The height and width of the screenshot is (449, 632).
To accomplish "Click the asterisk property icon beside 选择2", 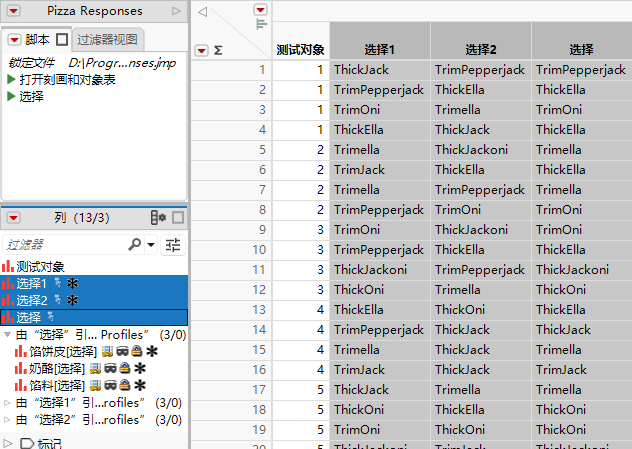I will pos(73,300).
